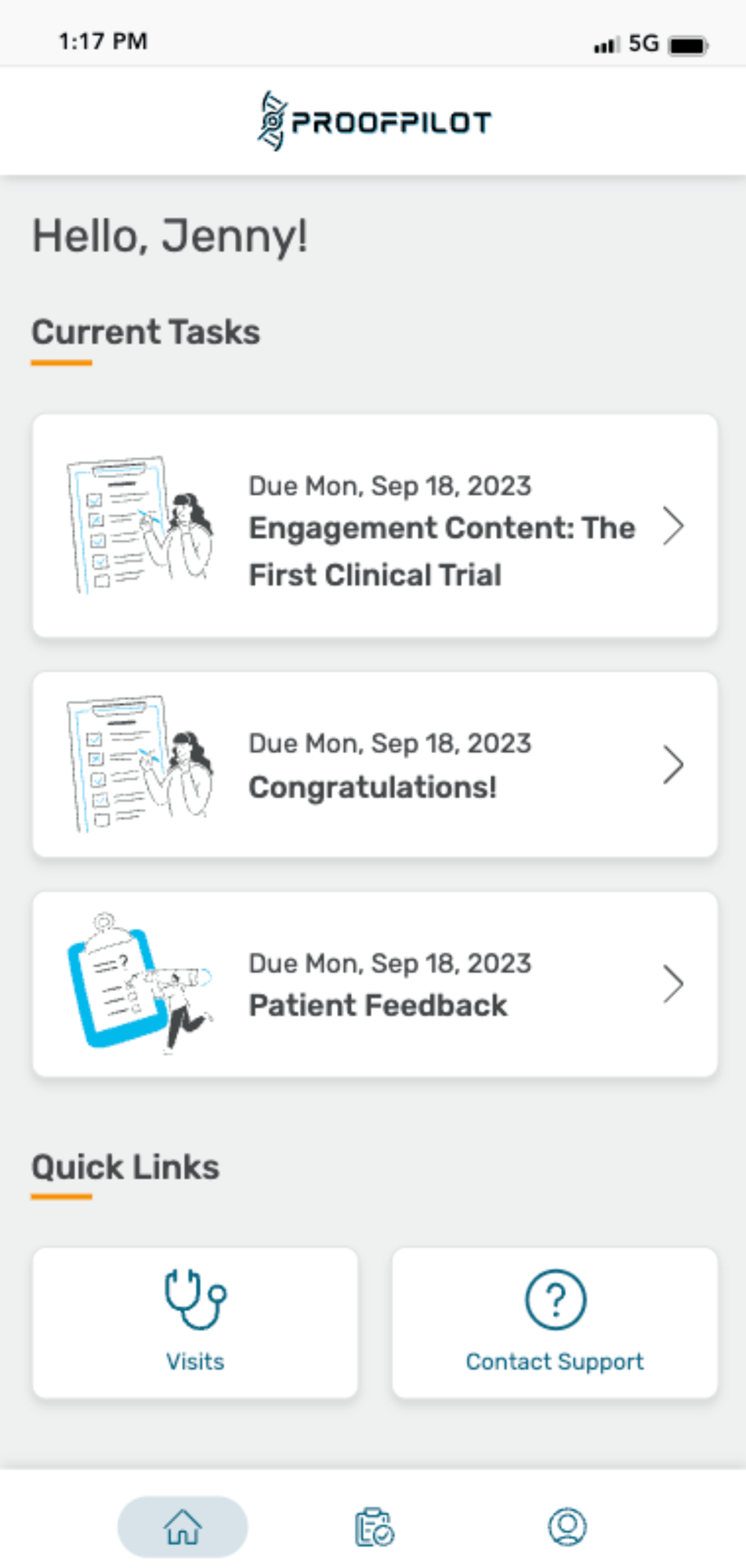Open the profile icon in bottom navigation
This screenshot has width=746, height=1568.
coord(567,1526)
